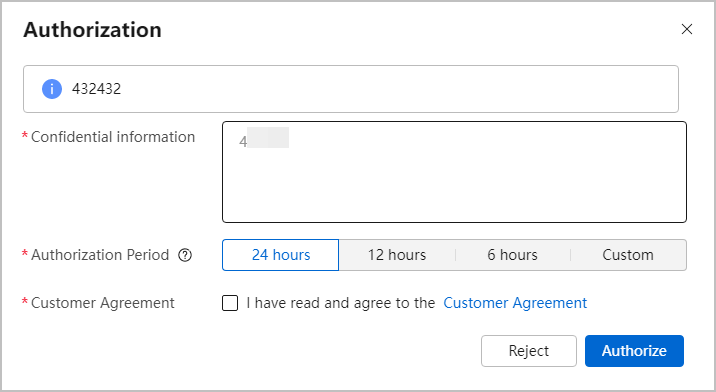Click the Authorization dialog title
716x392 pixels.
(92, 30)
